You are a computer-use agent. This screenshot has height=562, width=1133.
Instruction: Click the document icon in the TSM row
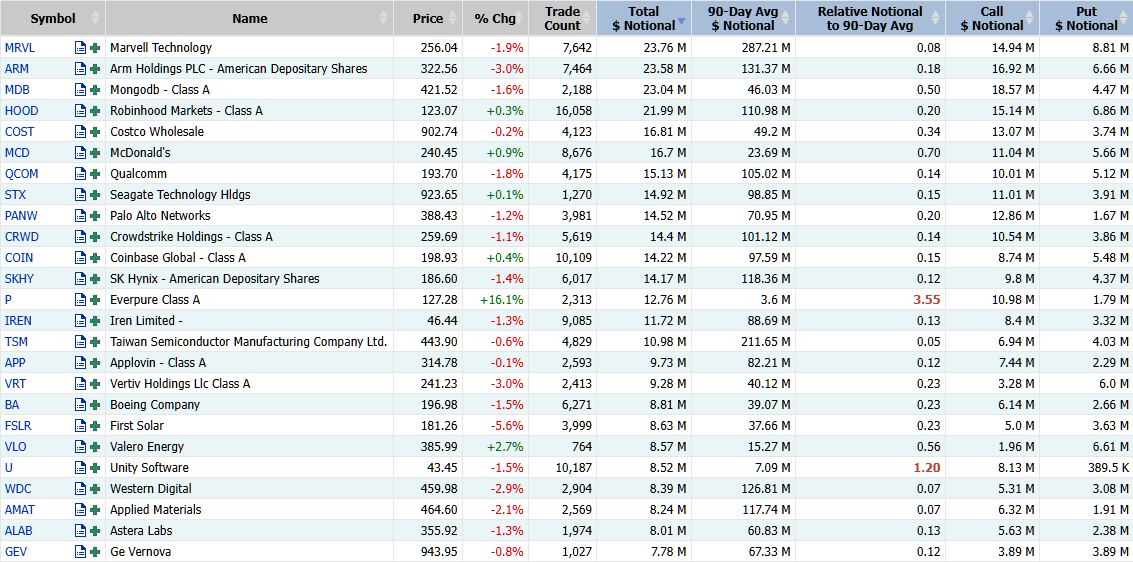click(x=80, y=341)
